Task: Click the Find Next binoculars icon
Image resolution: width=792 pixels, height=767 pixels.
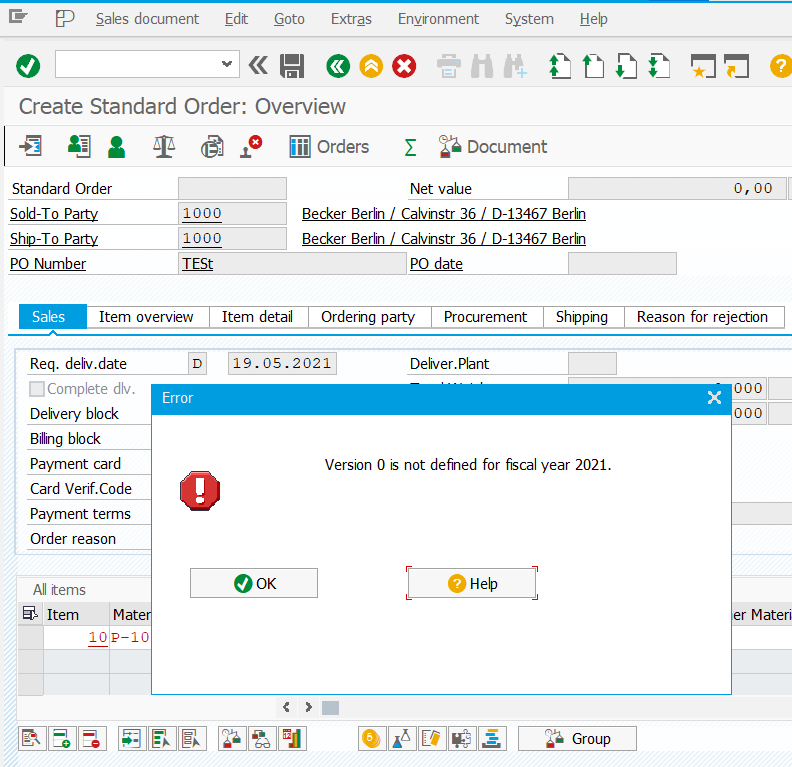Action: click(x=515, y=66)
